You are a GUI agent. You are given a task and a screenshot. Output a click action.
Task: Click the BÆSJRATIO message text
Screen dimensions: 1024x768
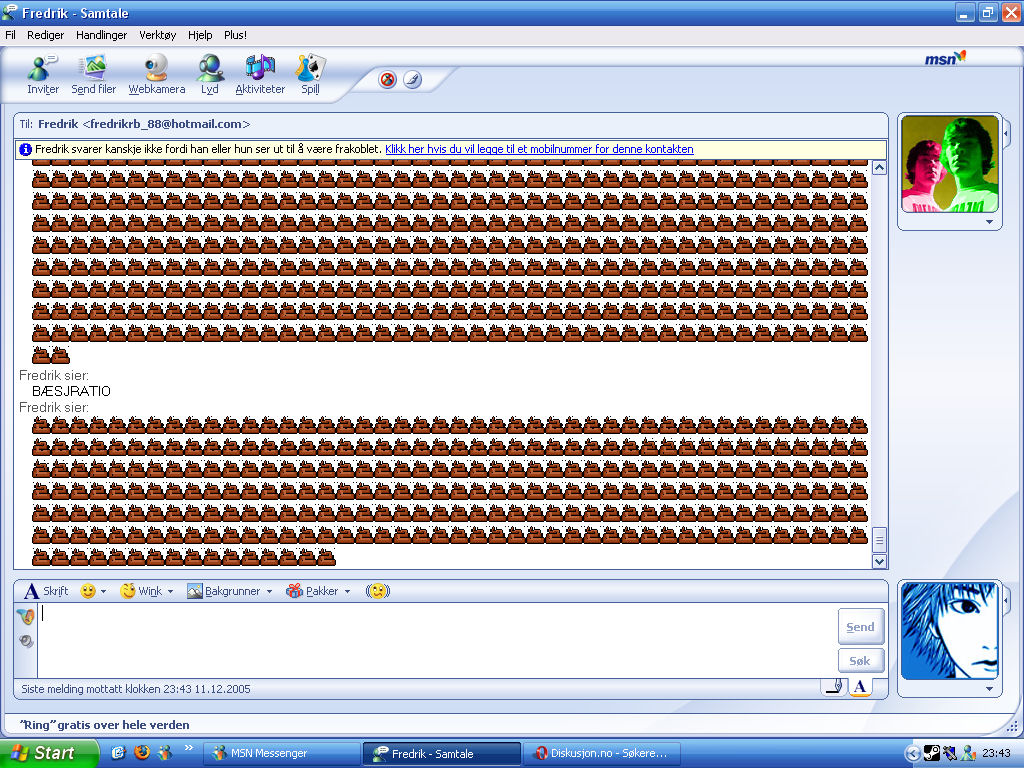(71, 391)
